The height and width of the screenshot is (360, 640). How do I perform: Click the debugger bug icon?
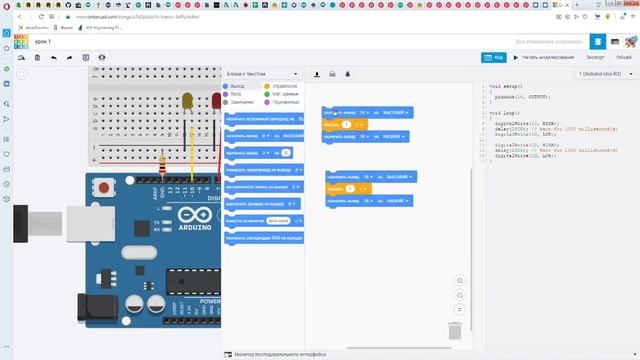point(348,74)
